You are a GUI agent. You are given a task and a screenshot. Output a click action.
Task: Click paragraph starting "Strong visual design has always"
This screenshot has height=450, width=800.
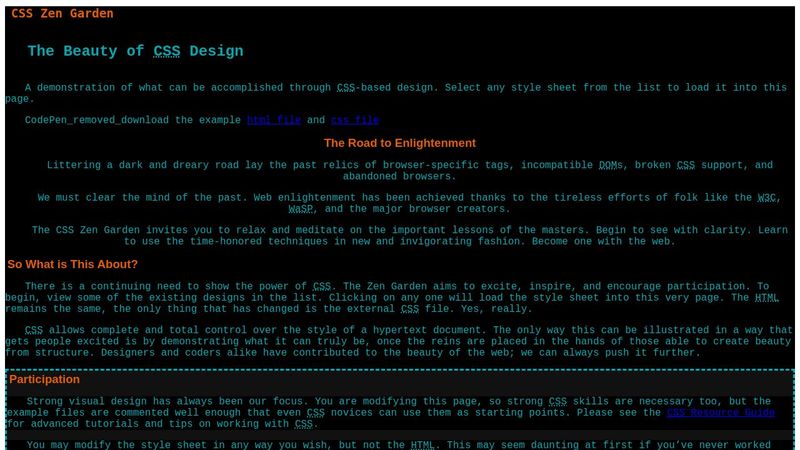399,413
